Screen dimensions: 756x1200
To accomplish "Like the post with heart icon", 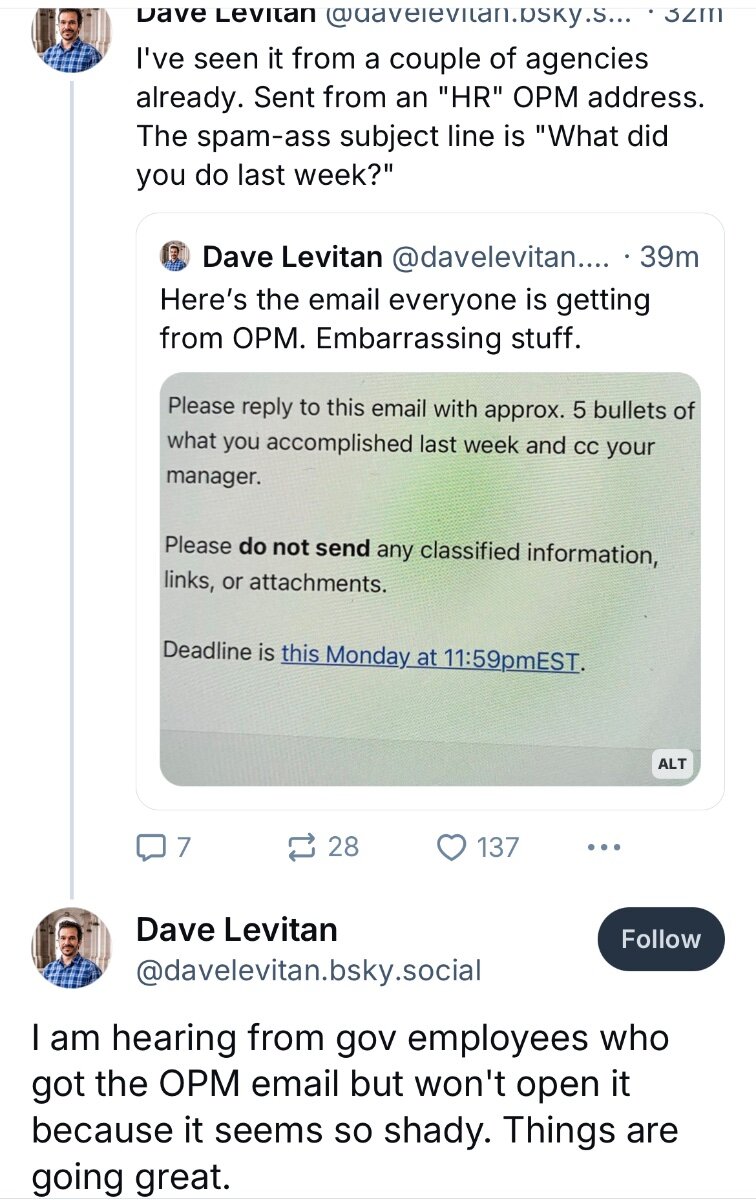I will click(x=452, y=848).
